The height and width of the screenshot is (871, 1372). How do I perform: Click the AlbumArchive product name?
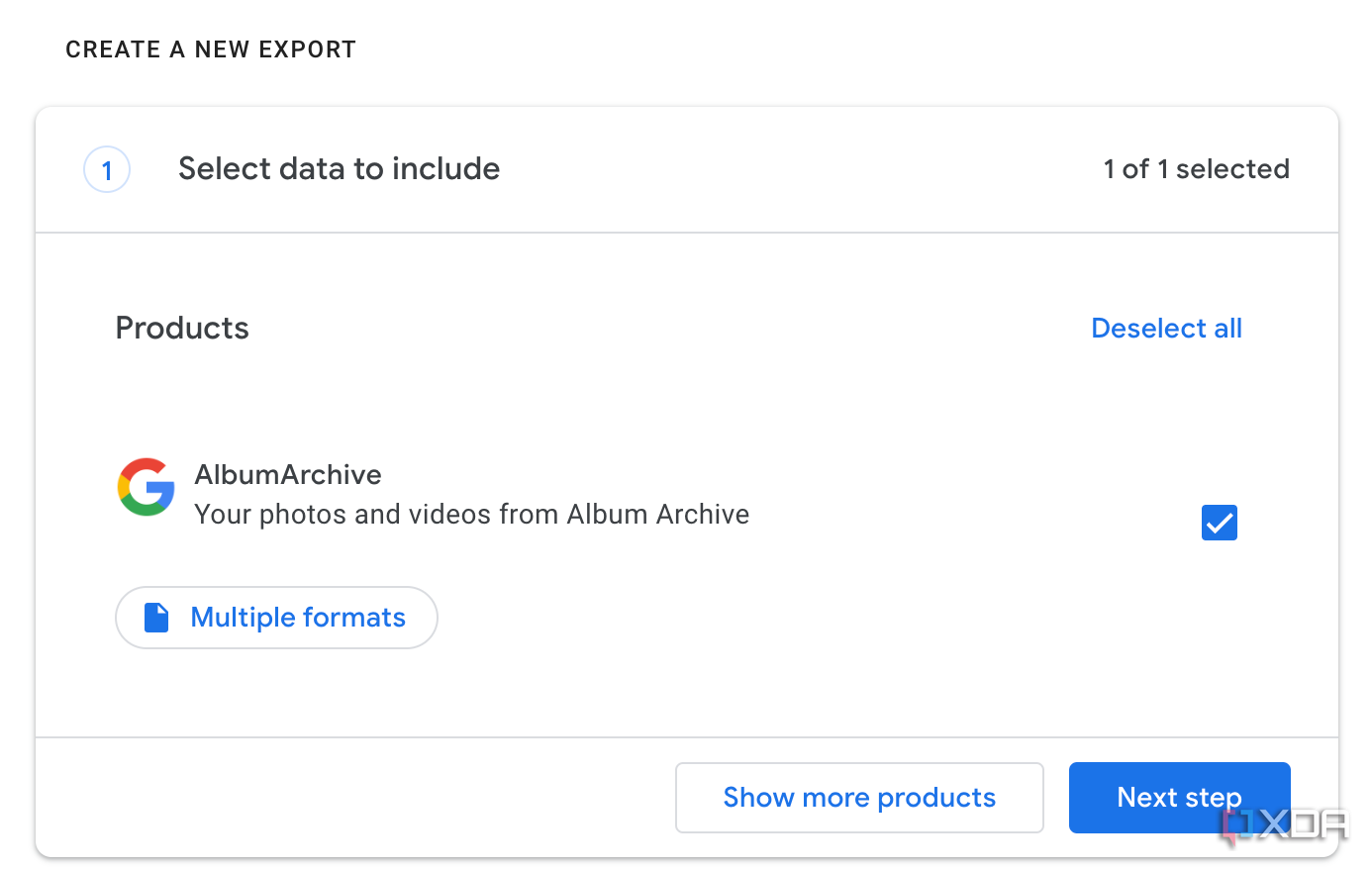pyautogui.click(x=288, y=475)
